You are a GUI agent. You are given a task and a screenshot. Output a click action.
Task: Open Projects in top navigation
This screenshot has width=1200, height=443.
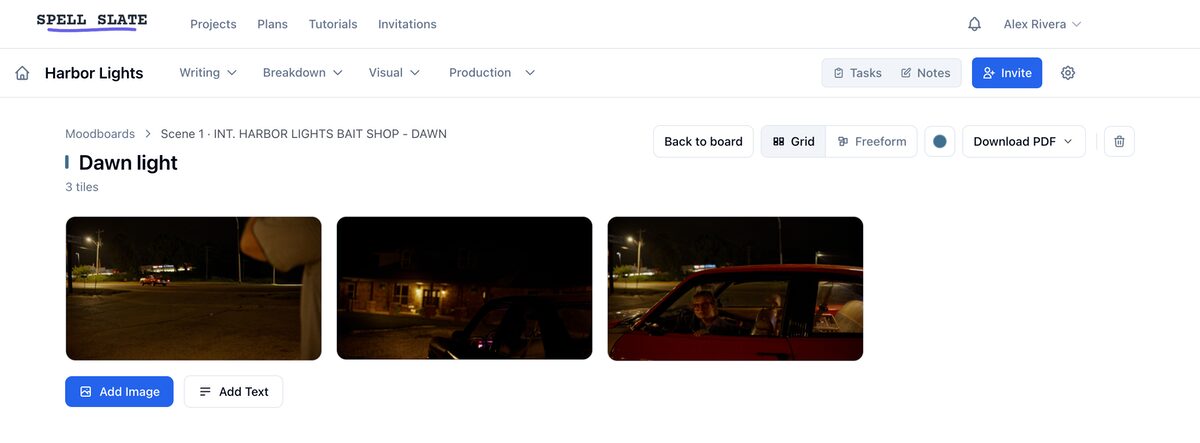pyautogui.click(x=213, y=24)
